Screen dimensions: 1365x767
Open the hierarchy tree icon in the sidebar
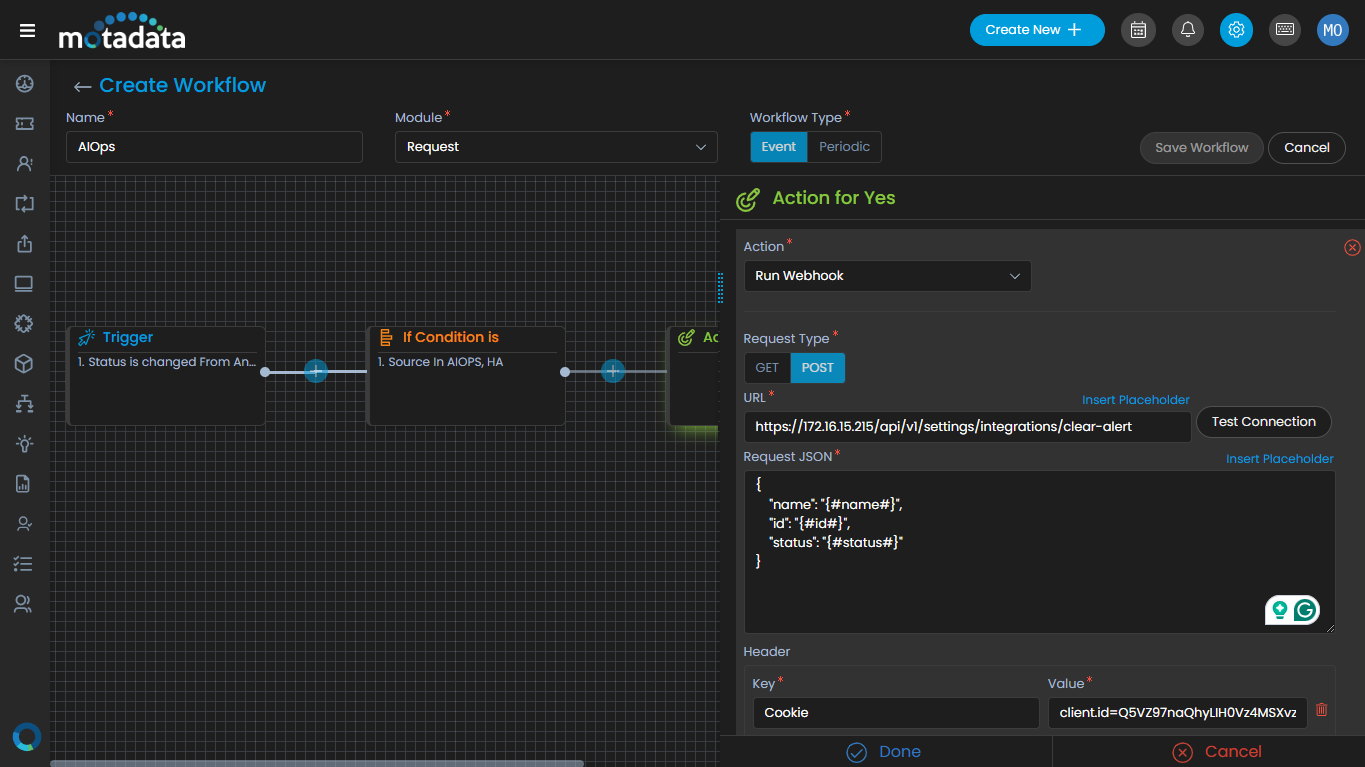pyautogui.click(x=24, y=404)
